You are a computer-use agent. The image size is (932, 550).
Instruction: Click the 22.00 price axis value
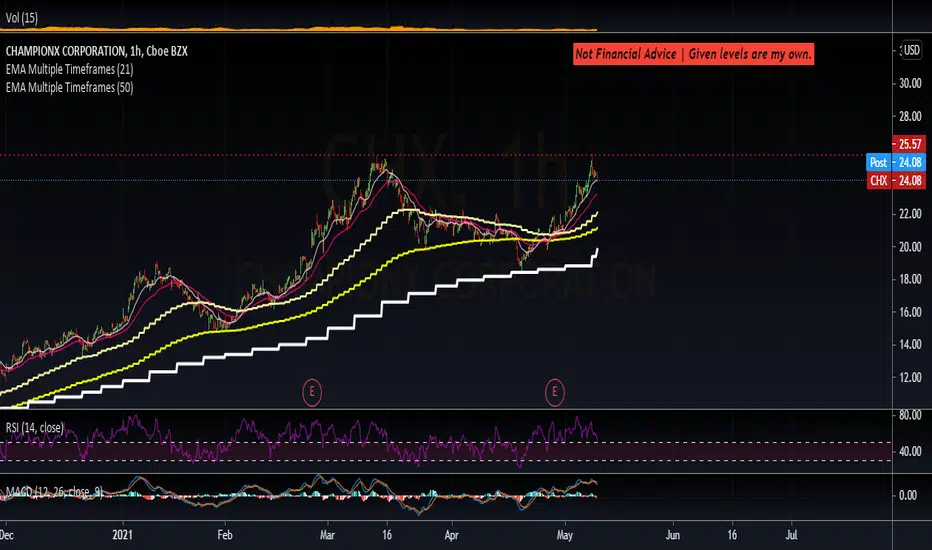[910, 214]
